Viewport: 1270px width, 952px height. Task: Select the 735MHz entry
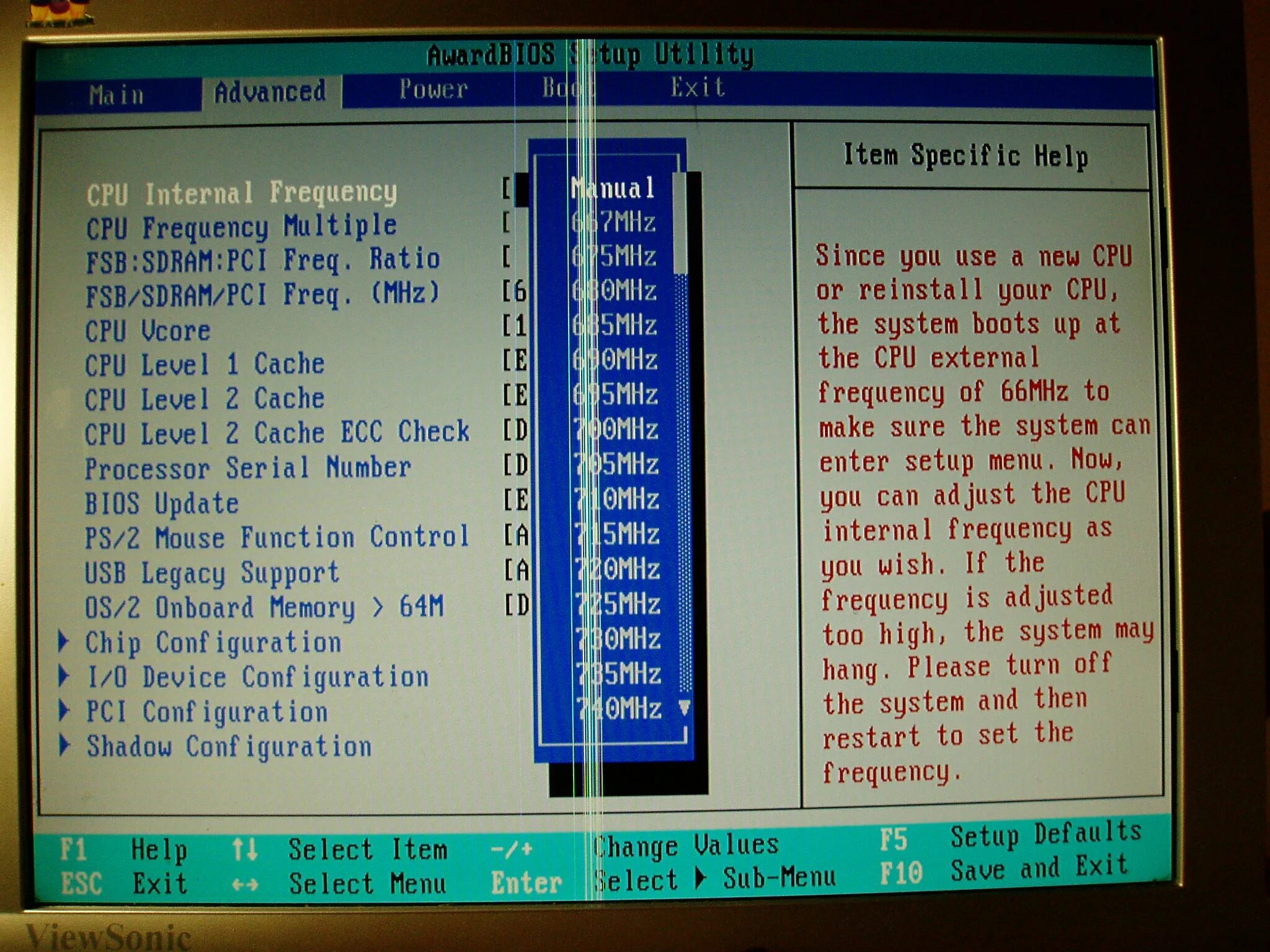(619, 674)
